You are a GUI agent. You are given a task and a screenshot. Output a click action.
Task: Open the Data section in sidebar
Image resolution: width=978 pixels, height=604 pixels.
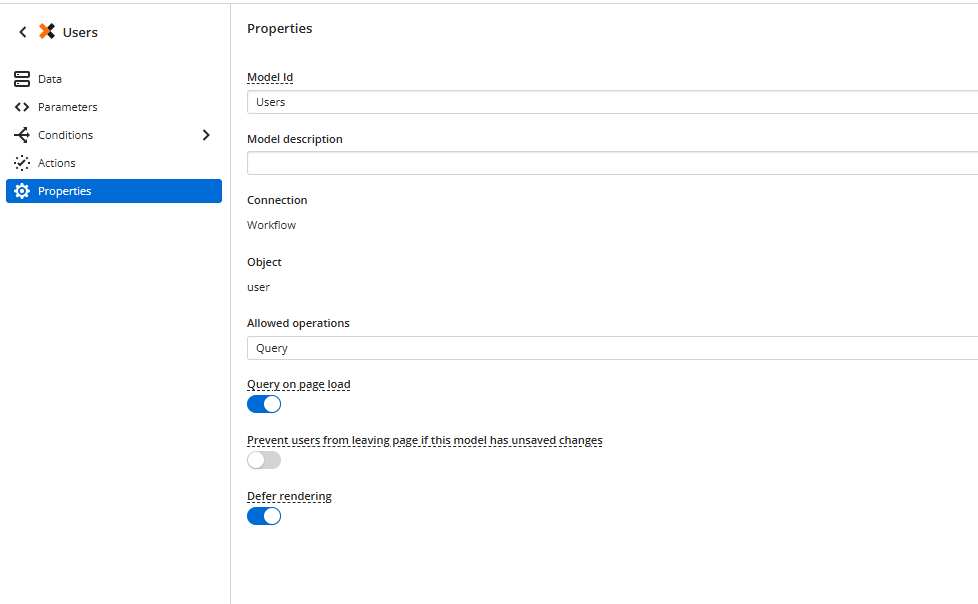coord(50,79)
